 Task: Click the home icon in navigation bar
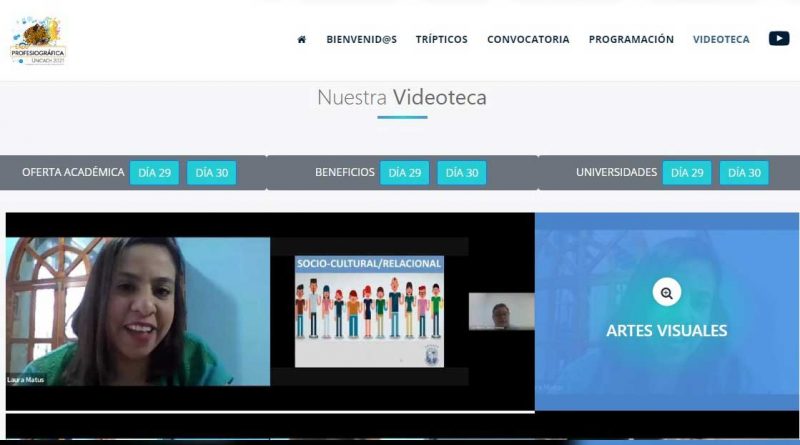tap(301, 40)
